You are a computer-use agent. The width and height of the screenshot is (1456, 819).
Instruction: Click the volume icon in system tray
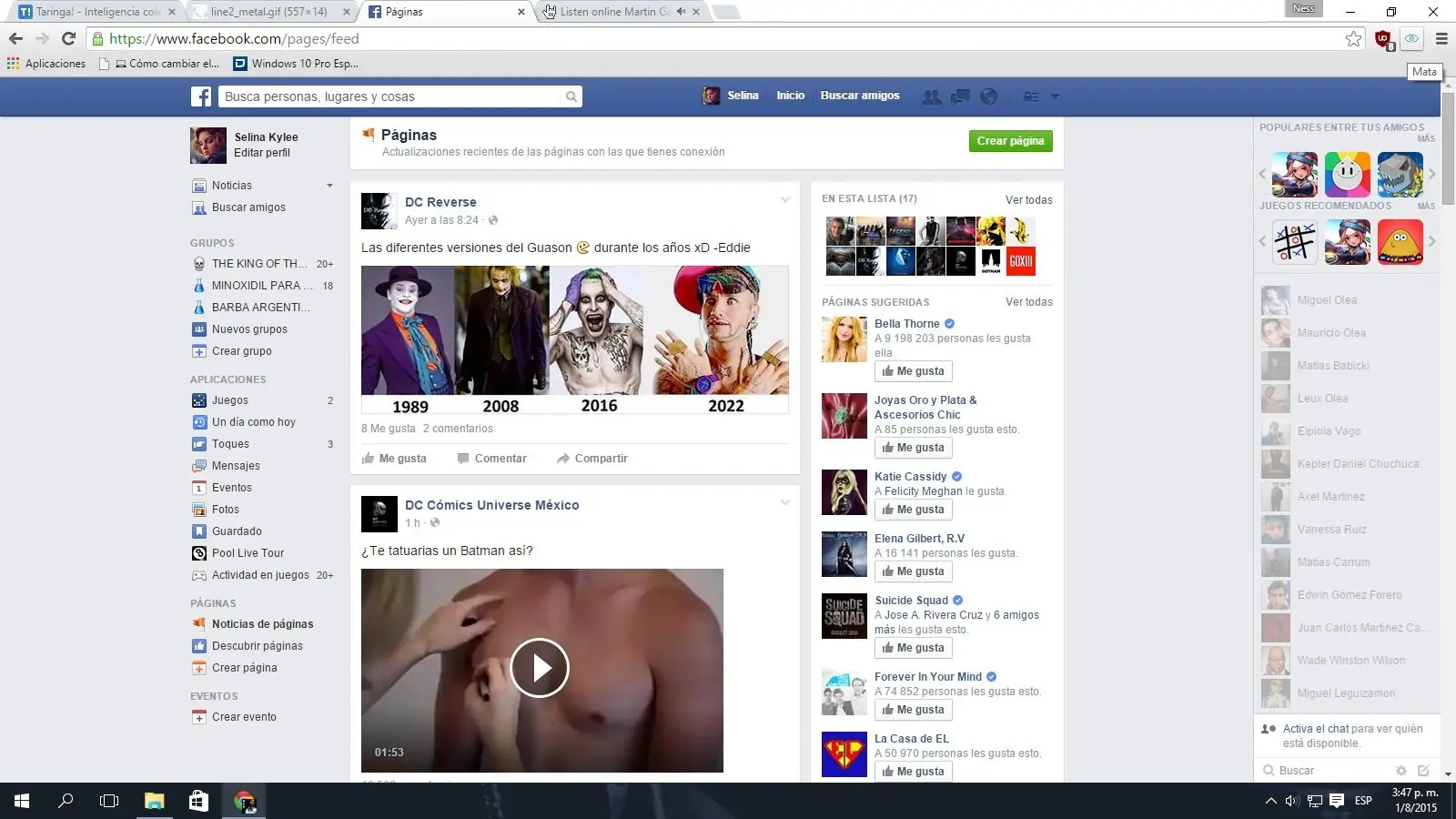click(1291, 801)
